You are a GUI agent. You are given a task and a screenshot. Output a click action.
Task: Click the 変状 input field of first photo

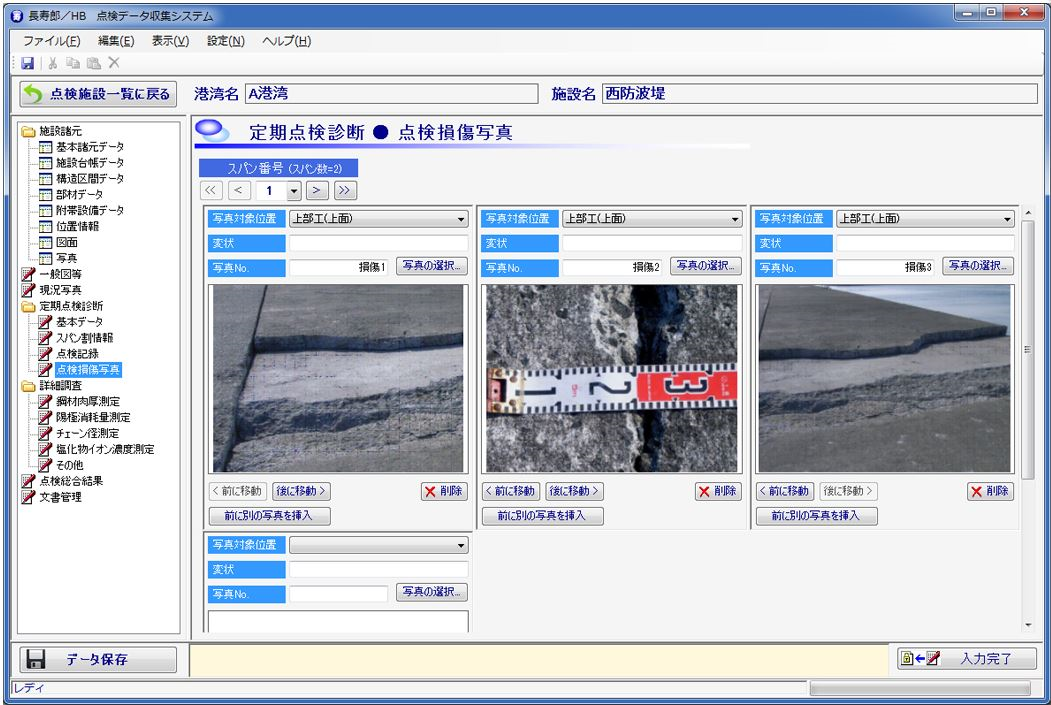pyautogui.click(x=378, y=243)
